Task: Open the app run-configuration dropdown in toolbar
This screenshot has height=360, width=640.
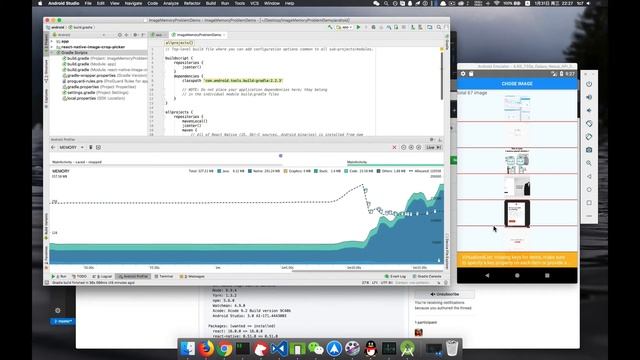Action: pyautogui.click(x=344, y=27)
